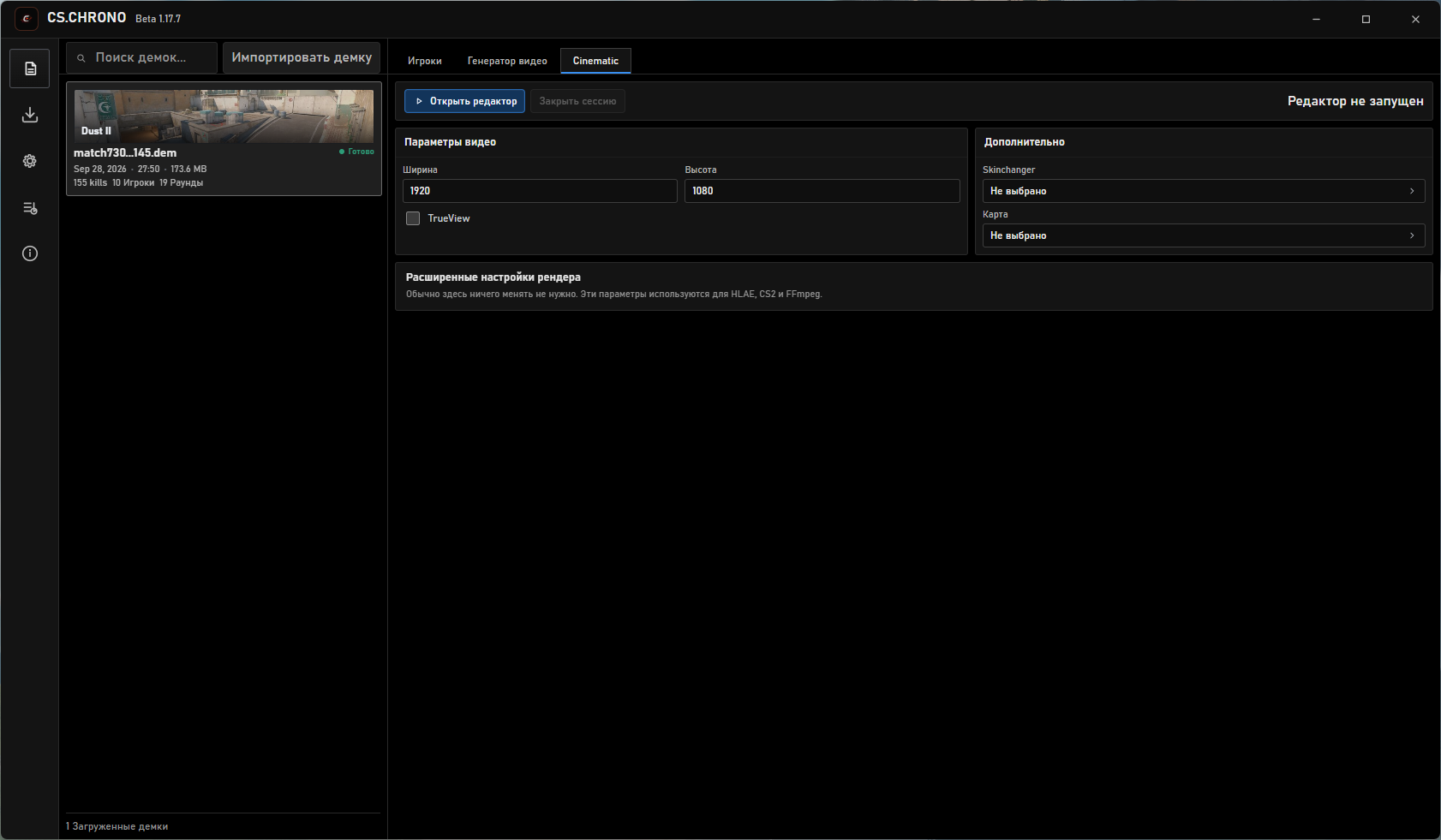This screenshot has width=1441, height=840.
Task: Click the 1 Загруженные демки footer text
Action: click(117, 826)
